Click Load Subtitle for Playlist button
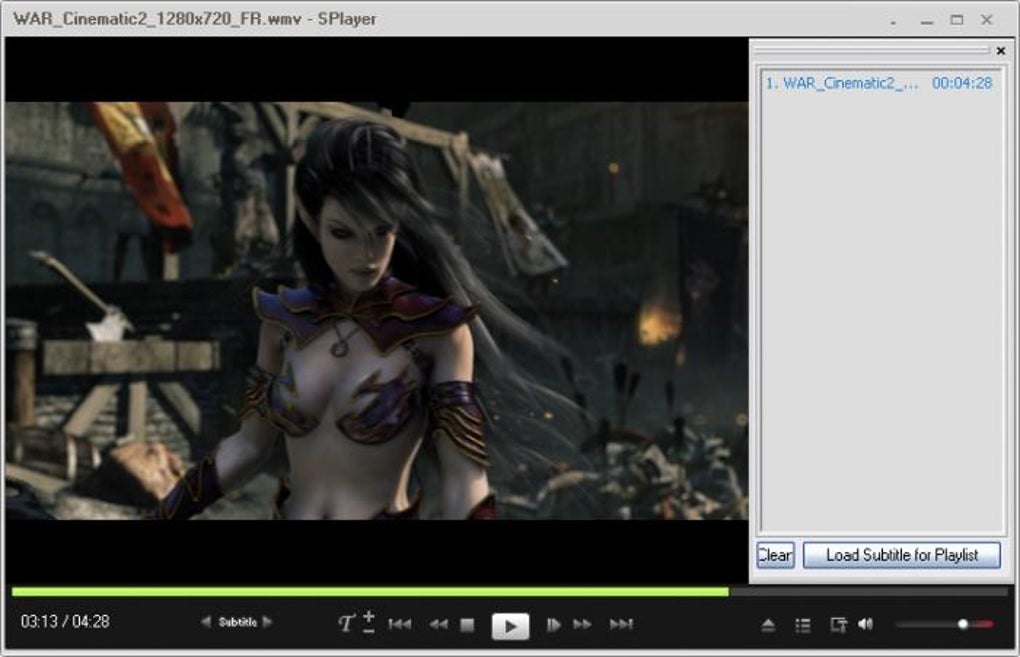Screen dimensions: 1020x657 pos(902,556)
